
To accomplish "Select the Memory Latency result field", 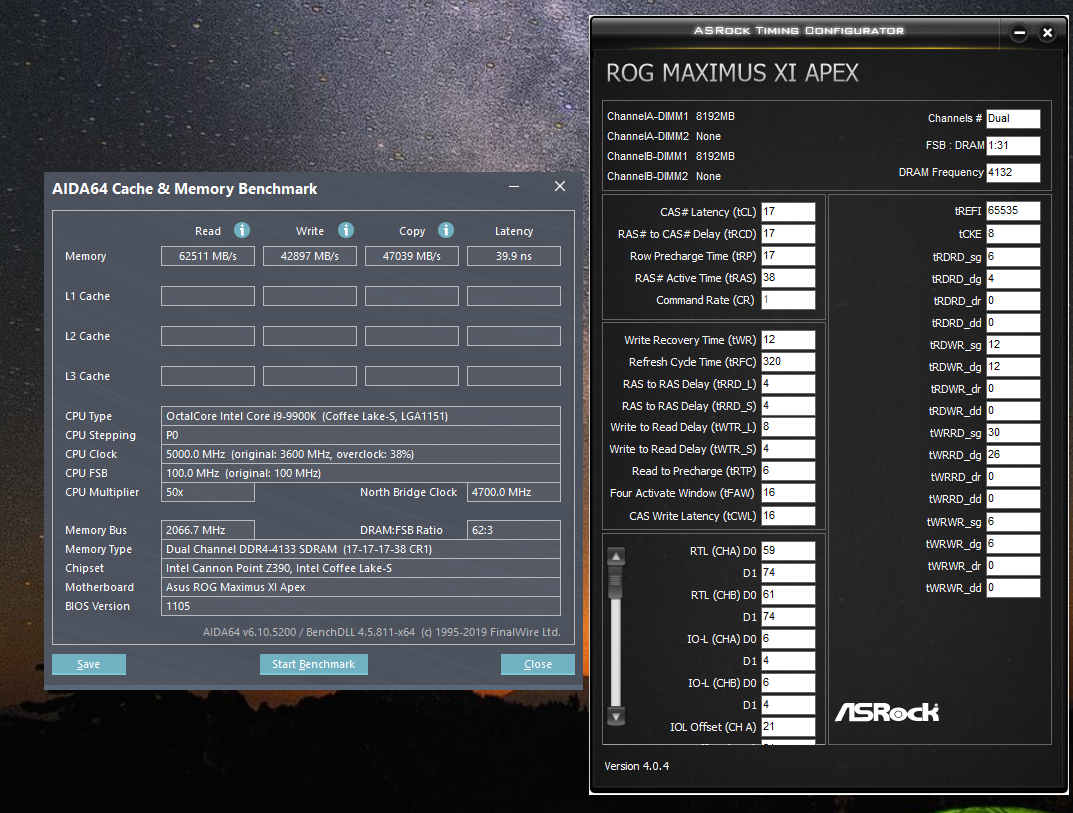I will pos(514,256).
